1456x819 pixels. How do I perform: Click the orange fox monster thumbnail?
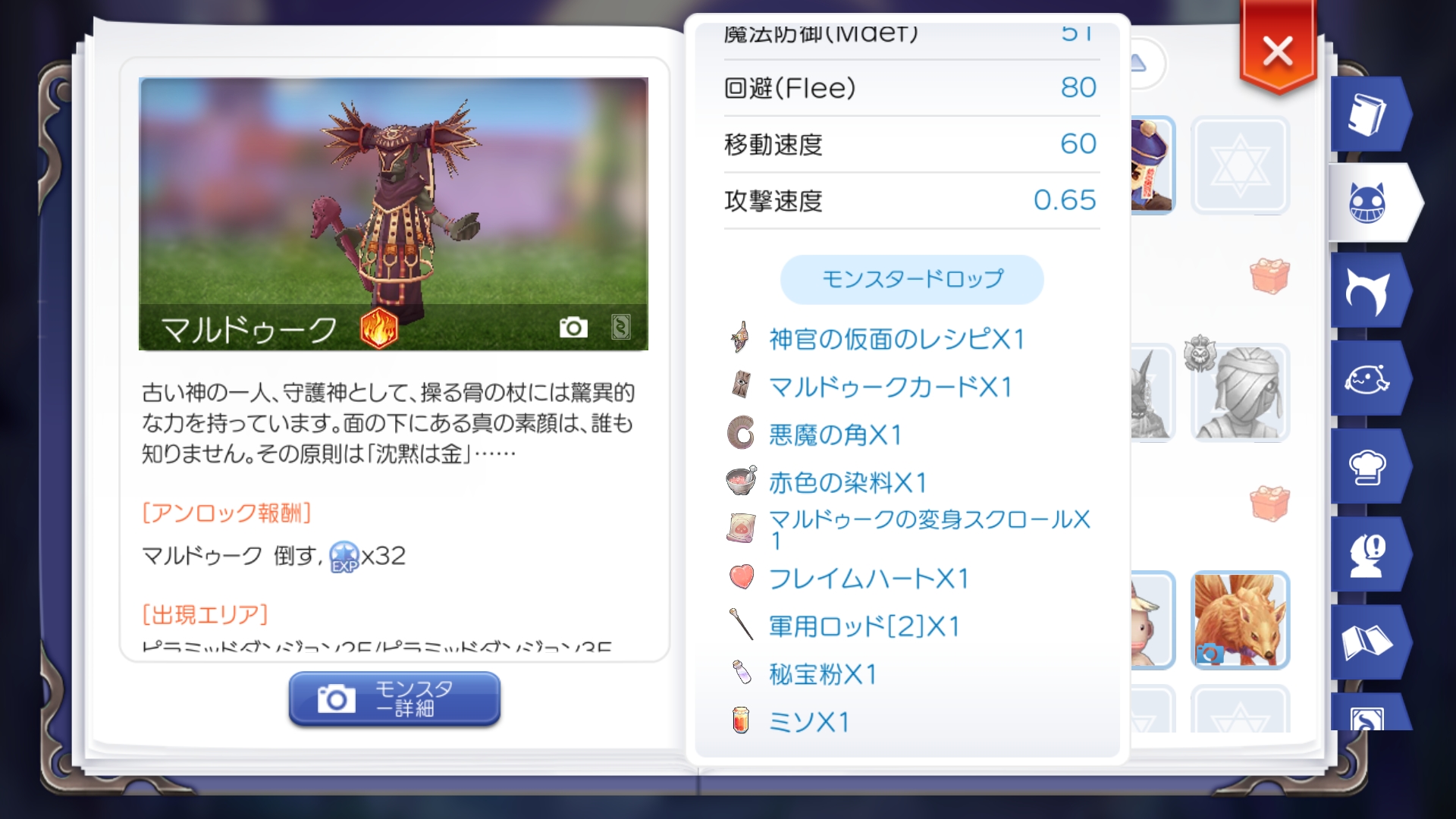(1239, 620)
